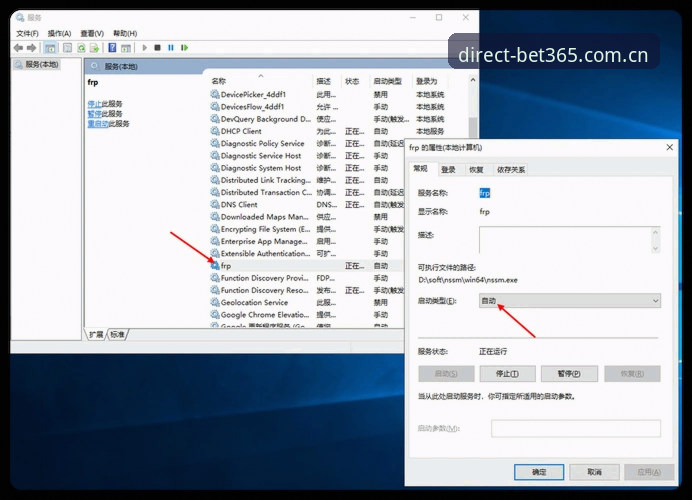
Task: Sort by 状态 column header
Action: (x=355, y=81)
